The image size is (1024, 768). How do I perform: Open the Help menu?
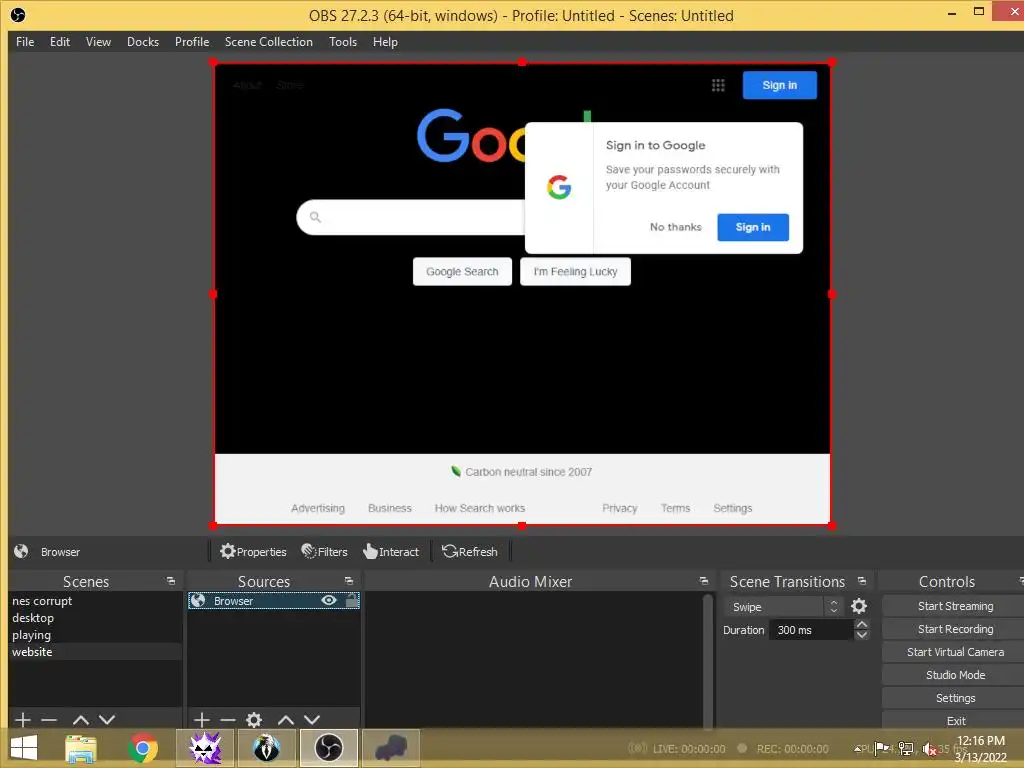pyautogui.click(x=385, y=42)
